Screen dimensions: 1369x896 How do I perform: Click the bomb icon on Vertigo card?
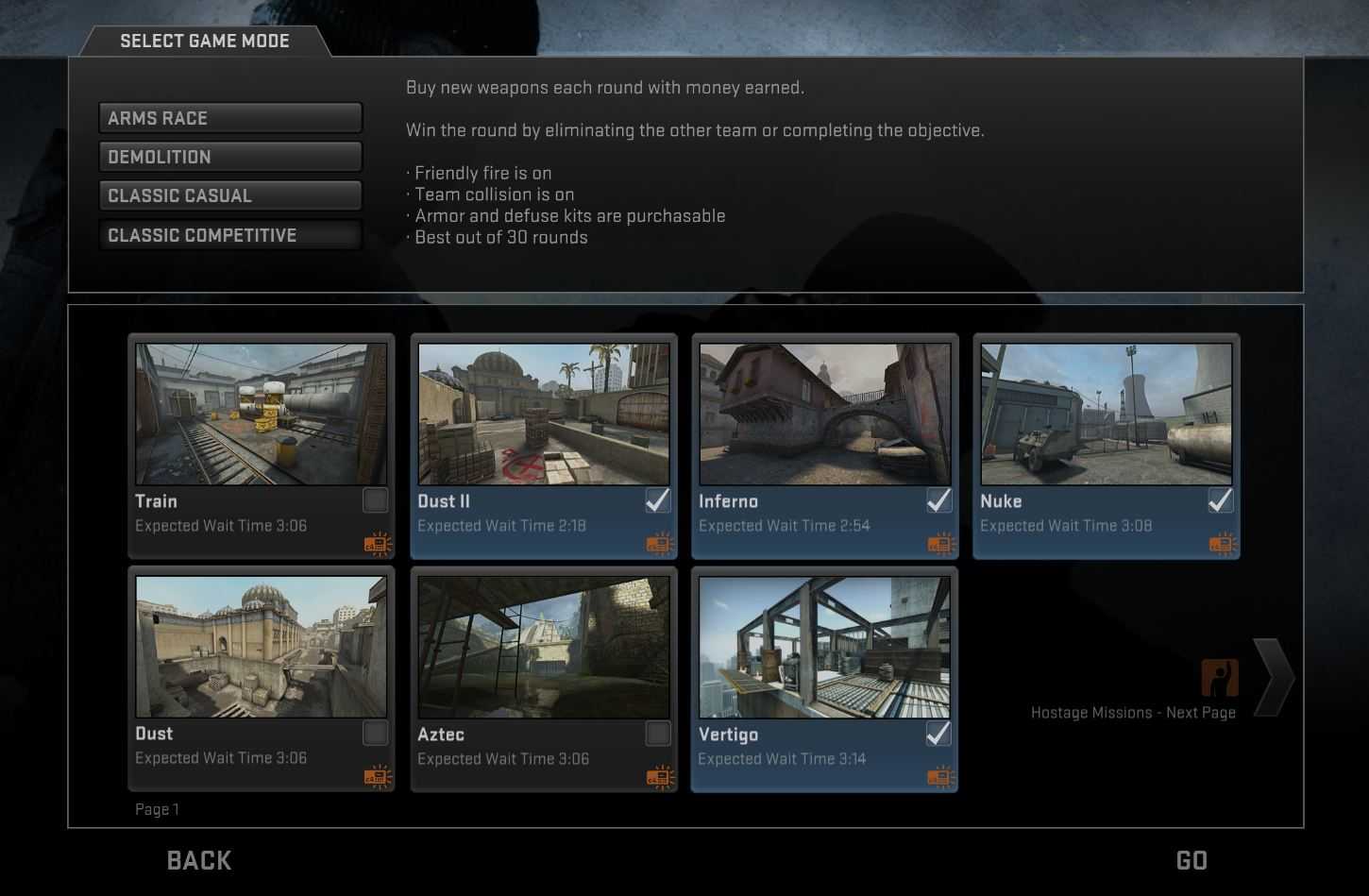[x=941, y=777]
